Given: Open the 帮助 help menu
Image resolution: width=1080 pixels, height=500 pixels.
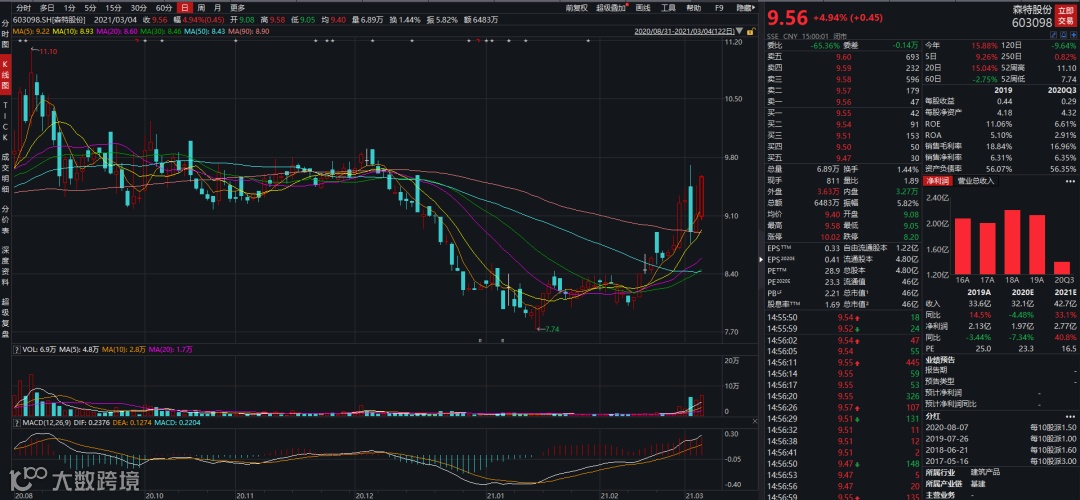Looking at the screenshot, I should 694,8.
